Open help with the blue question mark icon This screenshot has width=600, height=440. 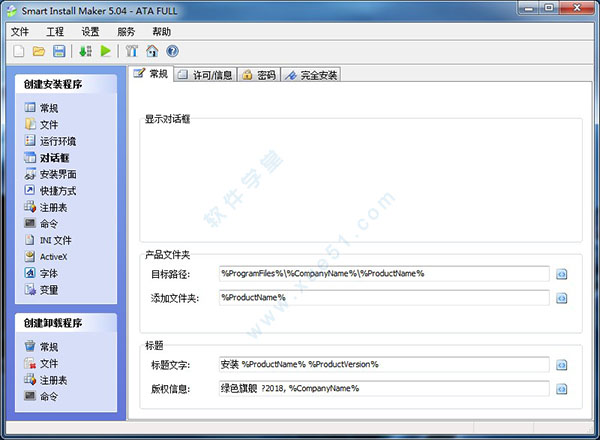pos(172,51)
